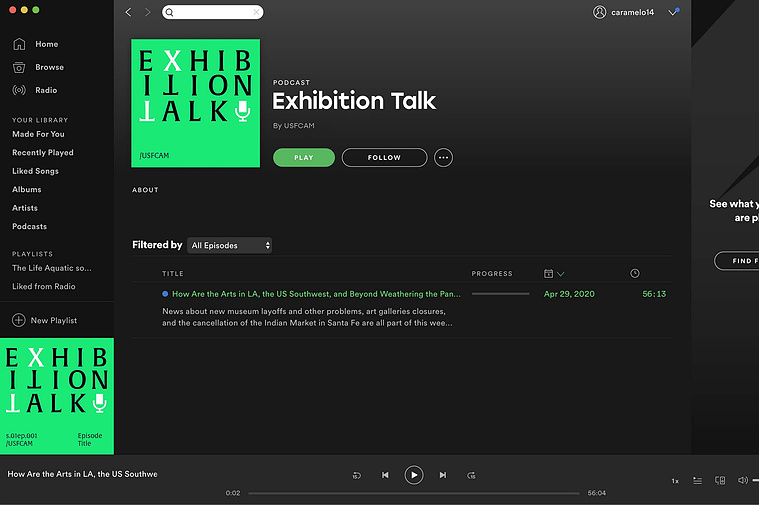Follow the Exhibition Talk podcast

384,157
